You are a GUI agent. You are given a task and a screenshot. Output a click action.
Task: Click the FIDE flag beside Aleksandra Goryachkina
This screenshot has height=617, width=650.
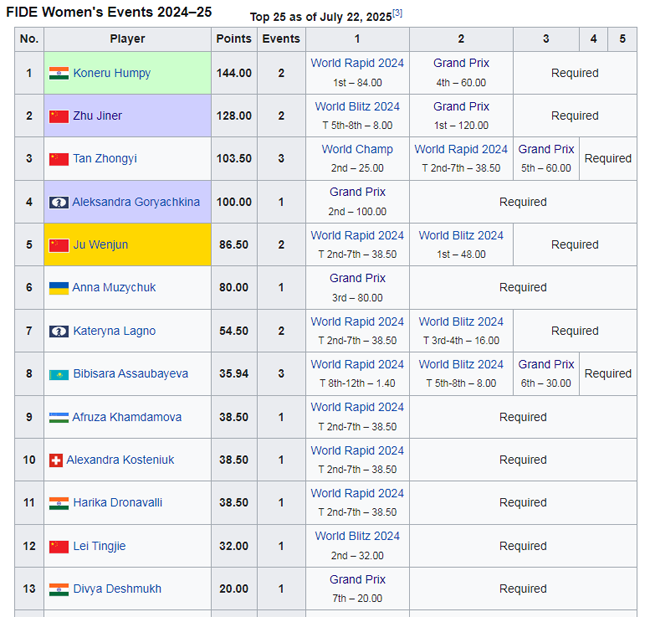click(59, 202)
